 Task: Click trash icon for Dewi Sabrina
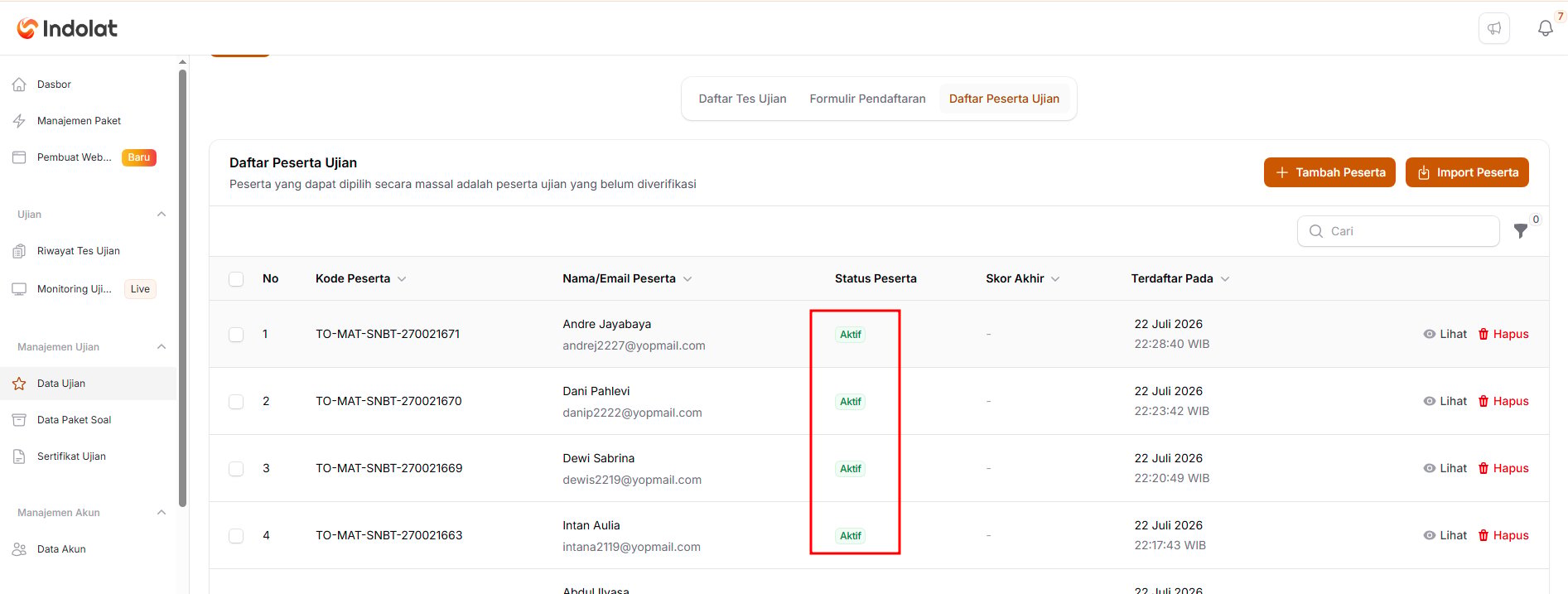point(1484,468)
